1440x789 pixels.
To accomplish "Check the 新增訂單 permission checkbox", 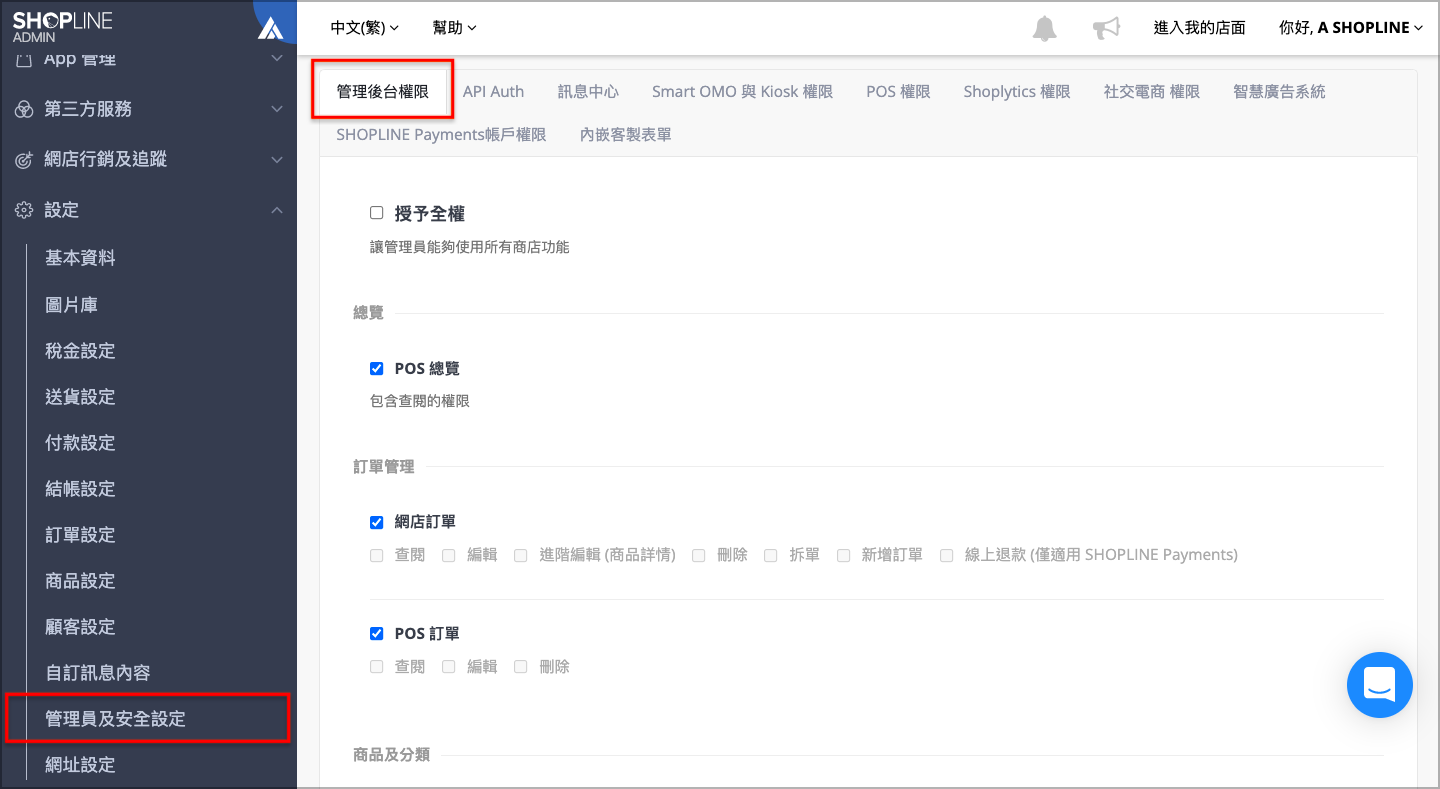I will 844,555.
